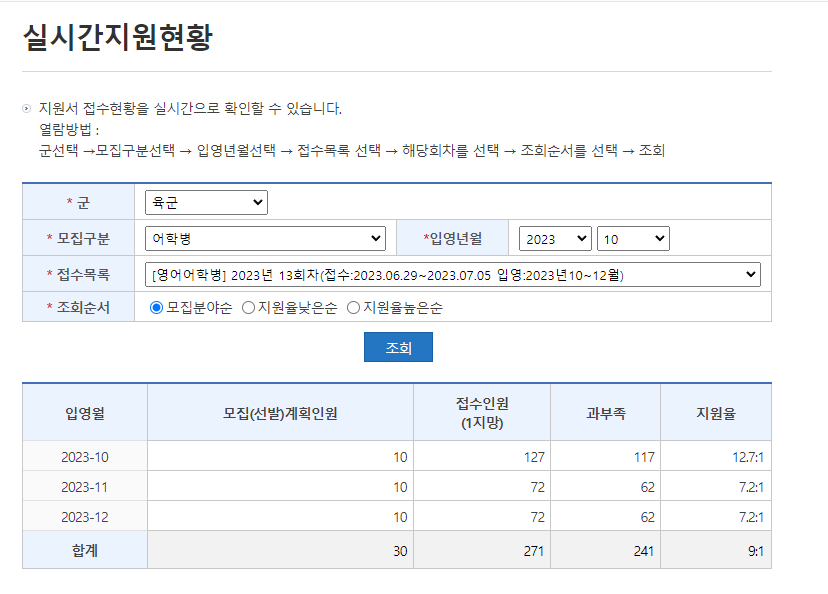Click the 117 과부족 value
The image size is (828, 594).
(644, 457)
